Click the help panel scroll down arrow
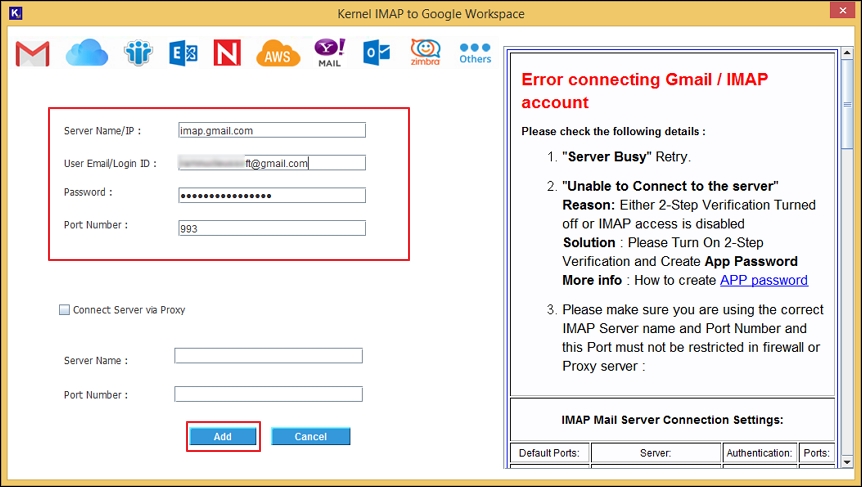 847,462
